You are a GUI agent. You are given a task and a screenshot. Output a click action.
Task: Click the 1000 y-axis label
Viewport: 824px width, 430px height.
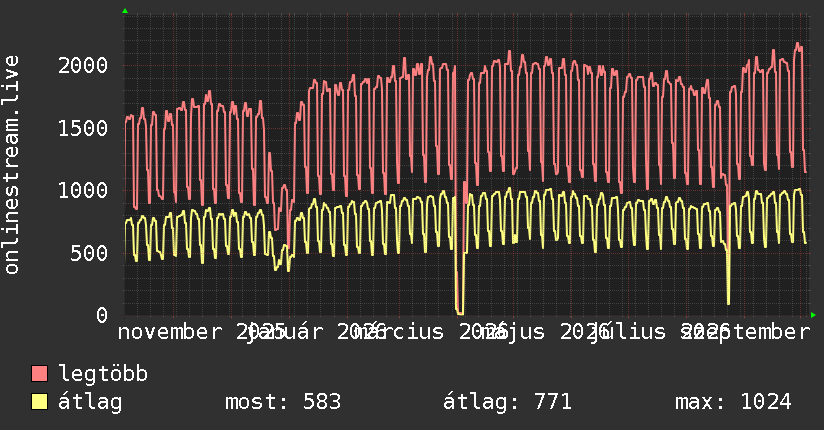pyautogui.click(x=83, y=190)
